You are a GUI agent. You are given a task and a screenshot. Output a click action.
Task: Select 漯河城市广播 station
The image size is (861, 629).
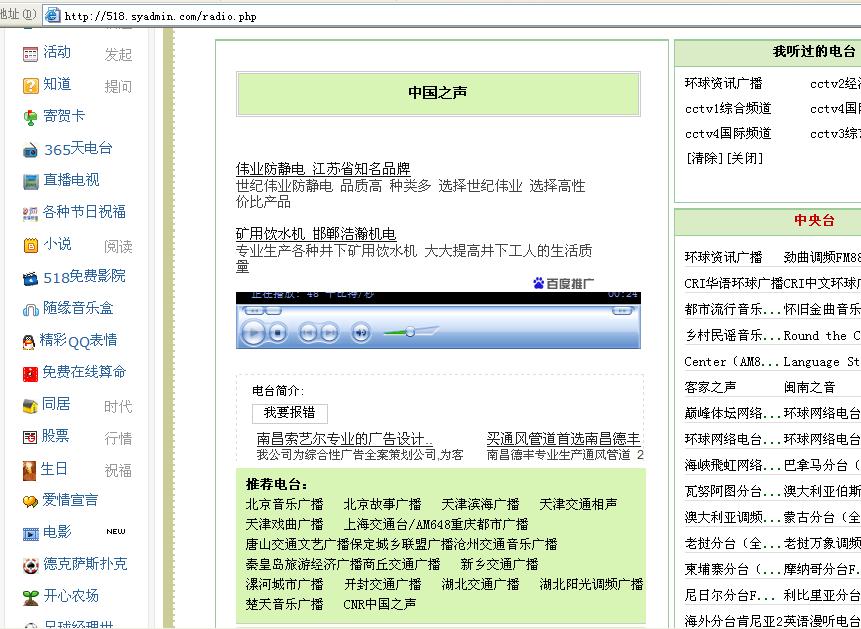[284, 584]
